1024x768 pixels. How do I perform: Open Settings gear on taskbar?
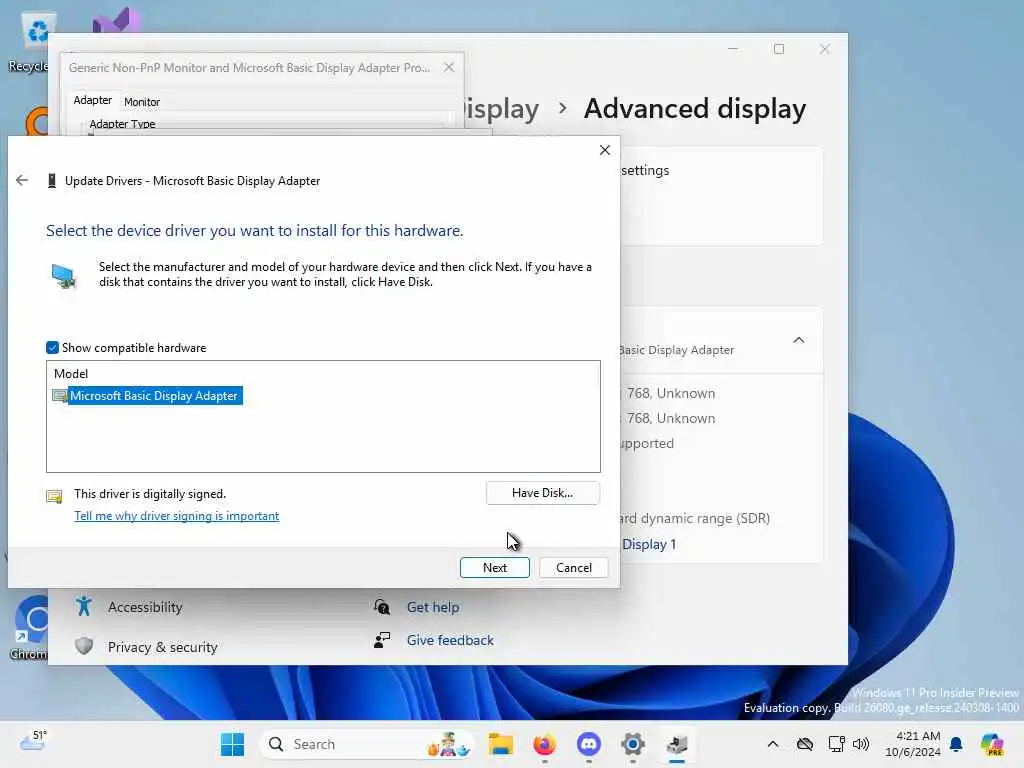pos(633,744)
